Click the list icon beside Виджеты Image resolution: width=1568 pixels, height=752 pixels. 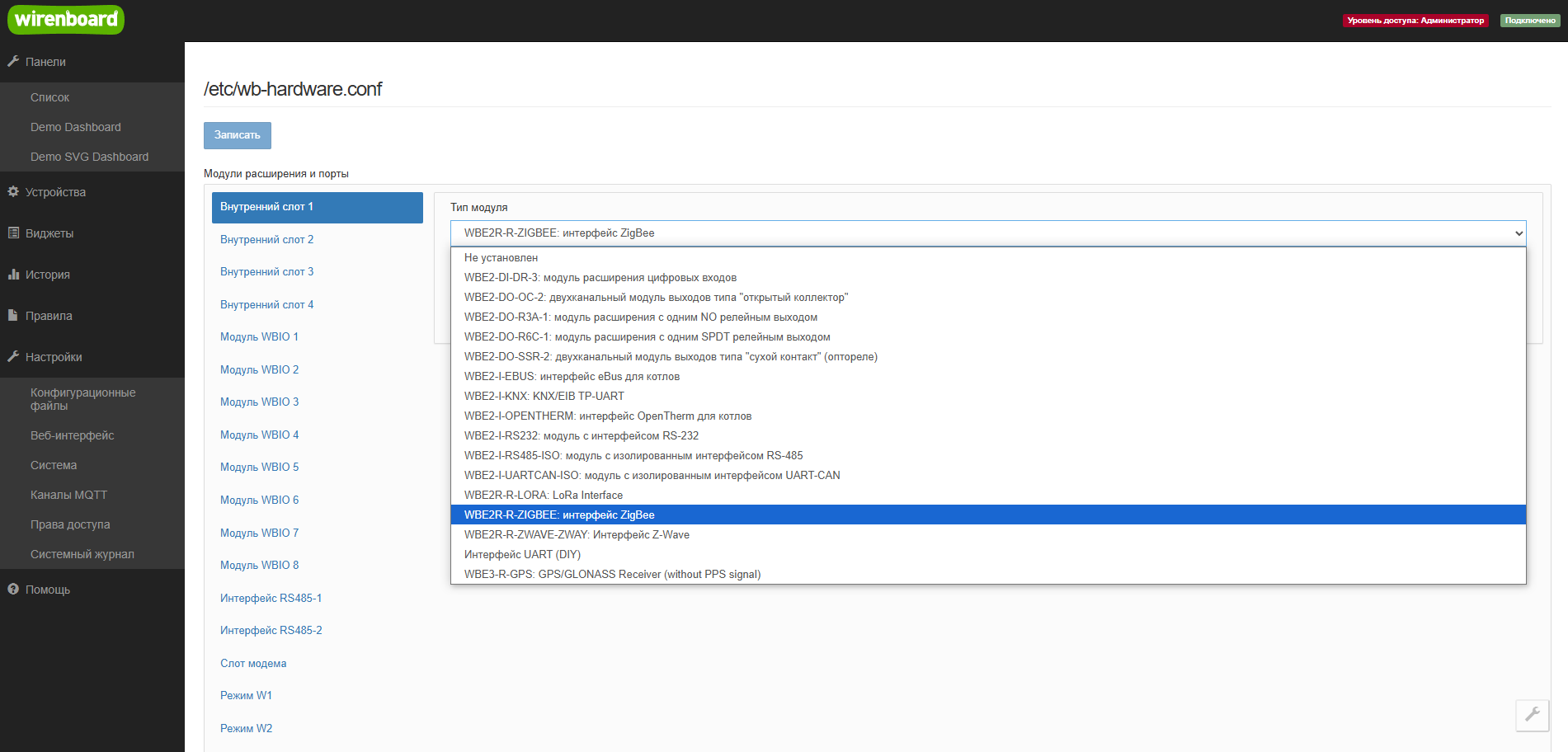(13, 233)
